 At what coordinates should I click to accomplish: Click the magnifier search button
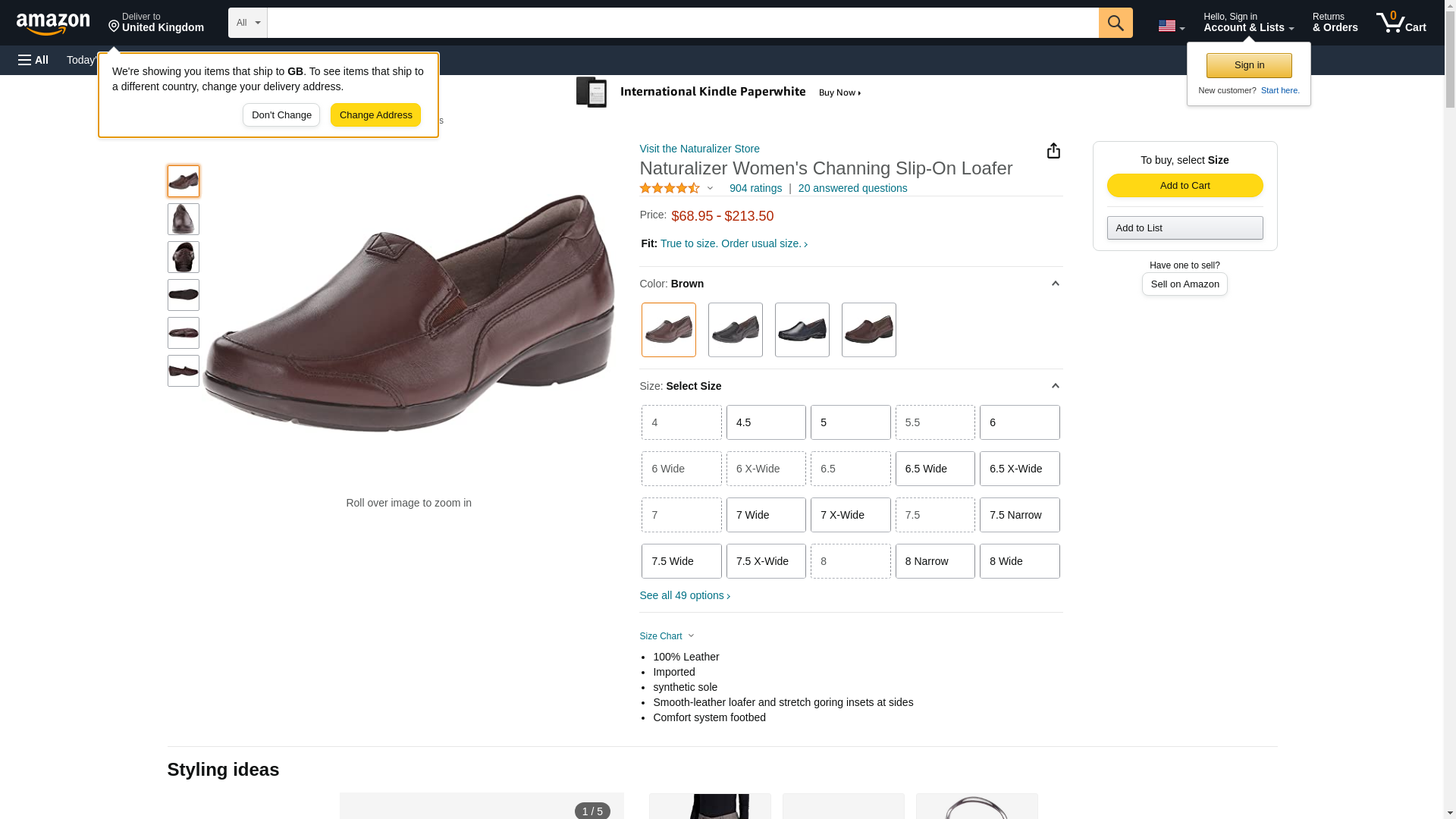1115,23
